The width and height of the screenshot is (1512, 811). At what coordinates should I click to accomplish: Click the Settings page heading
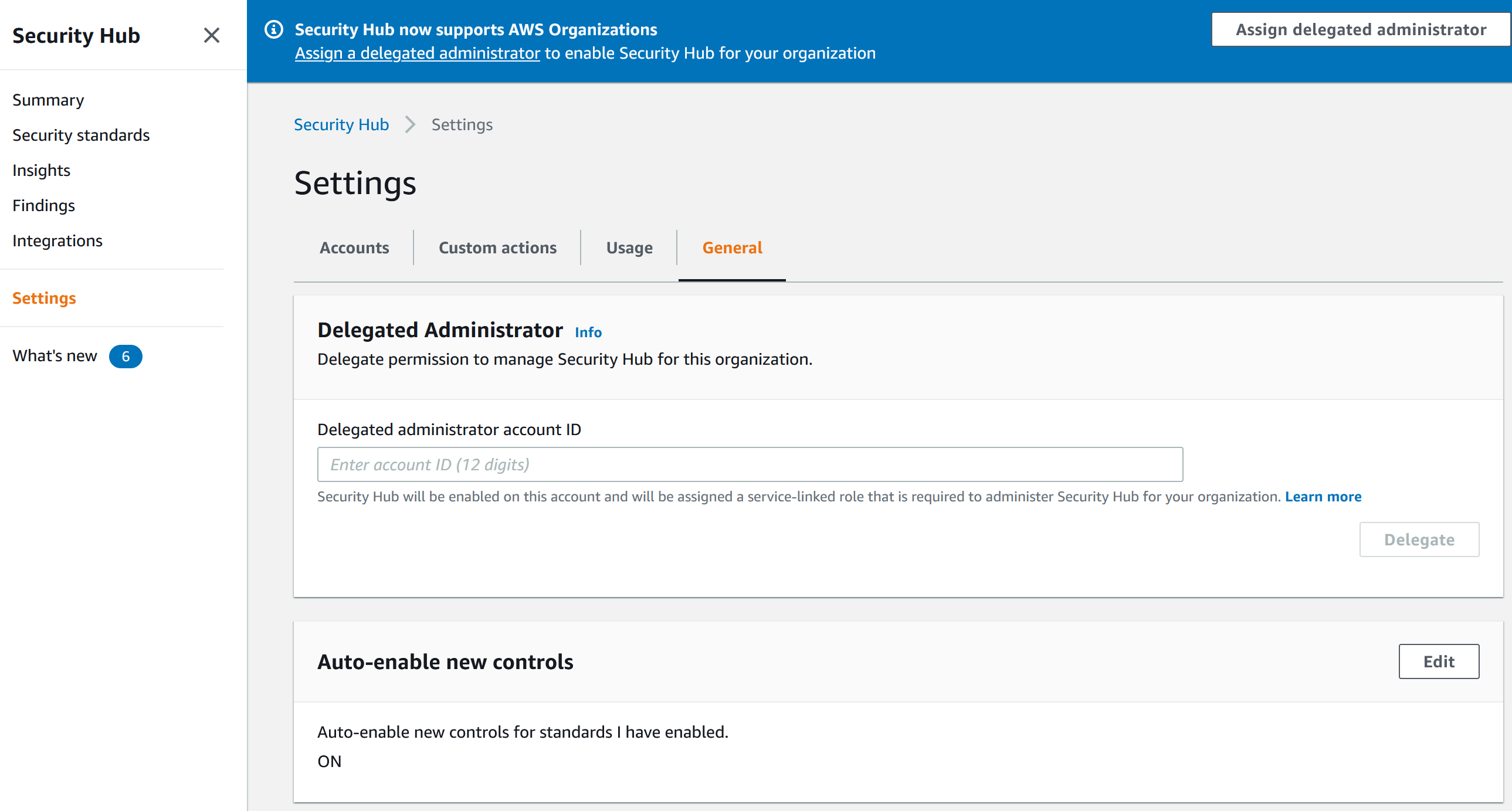(x=355, y=183)
